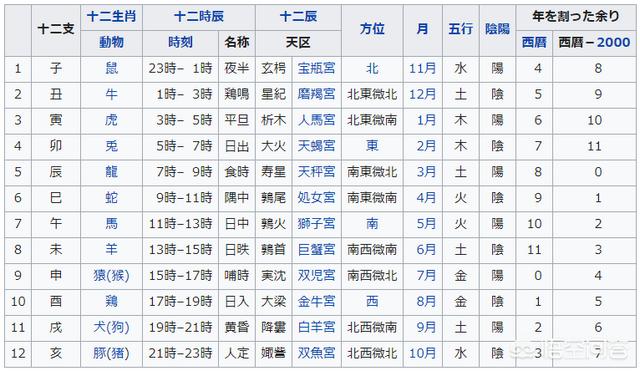
Task: Open the 天蝎宮 zodiac link
Action: 316,146
